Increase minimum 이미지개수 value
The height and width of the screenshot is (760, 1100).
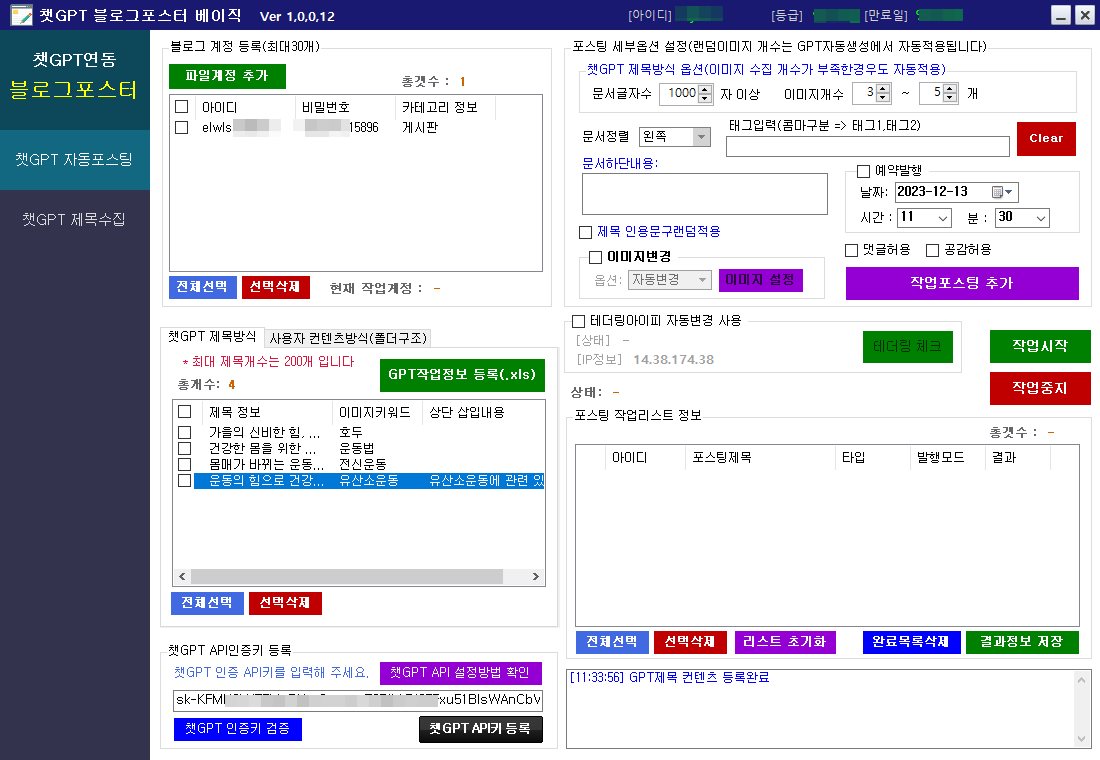883,89
